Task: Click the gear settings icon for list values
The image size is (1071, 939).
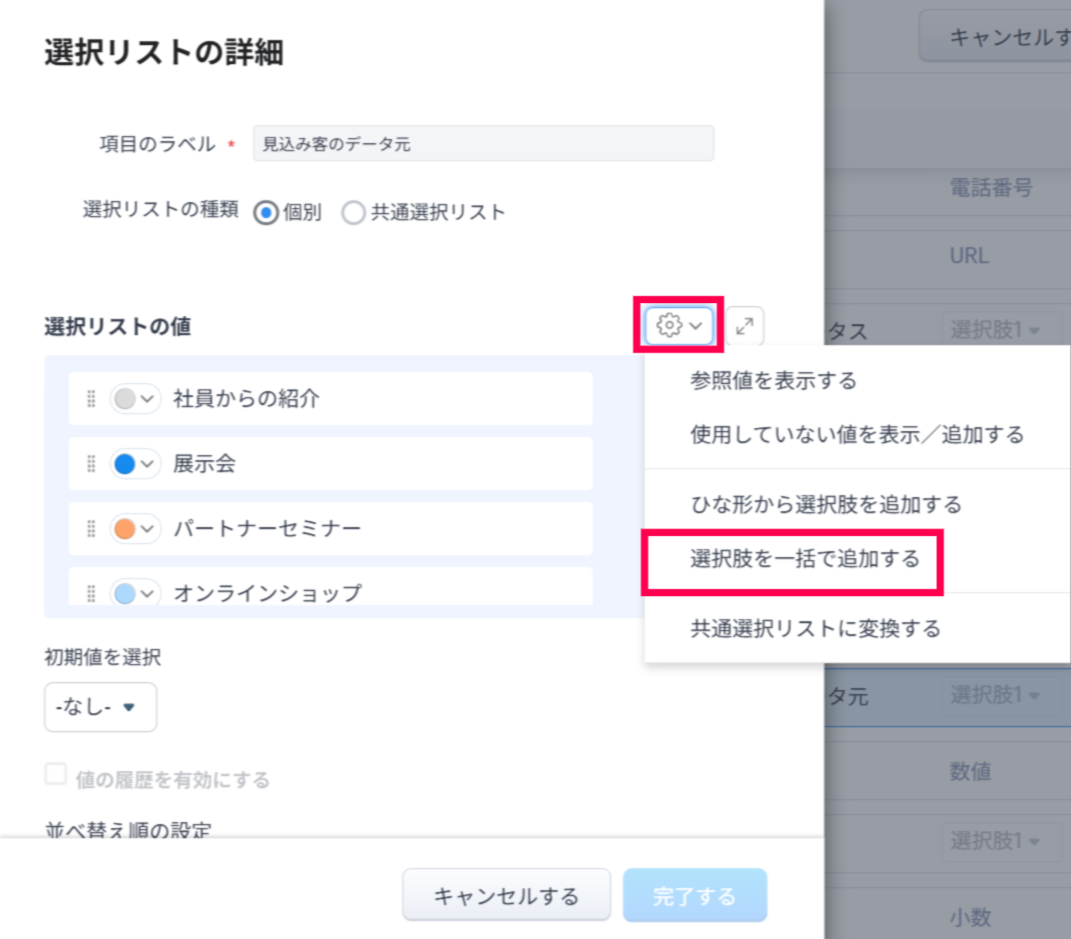Action: pos(678,326)
